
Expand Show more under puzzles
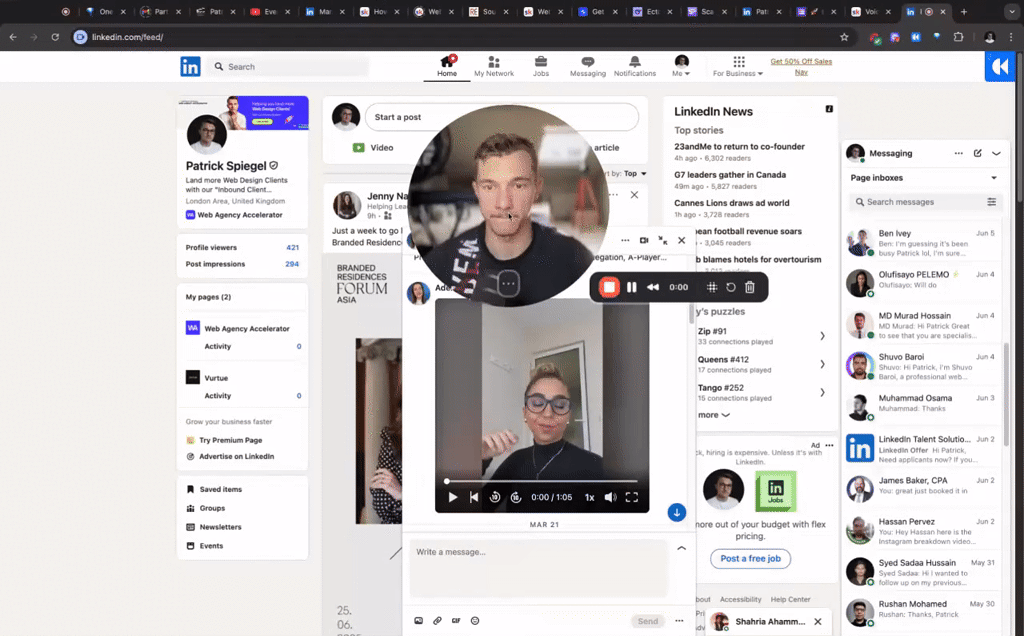pos(714,415)
